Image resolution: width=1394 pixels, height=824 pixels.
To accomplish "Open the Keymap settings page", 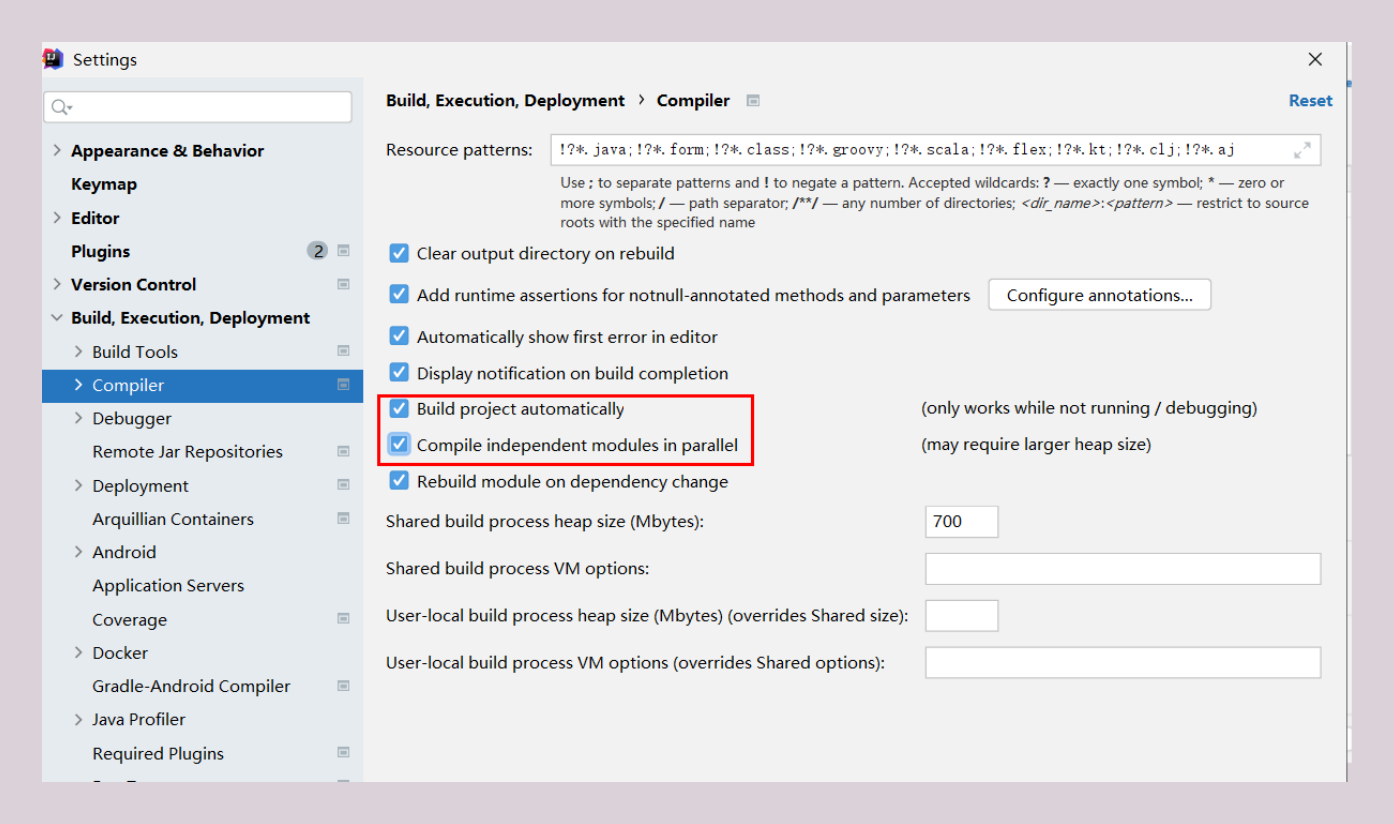I will point(104,184).
